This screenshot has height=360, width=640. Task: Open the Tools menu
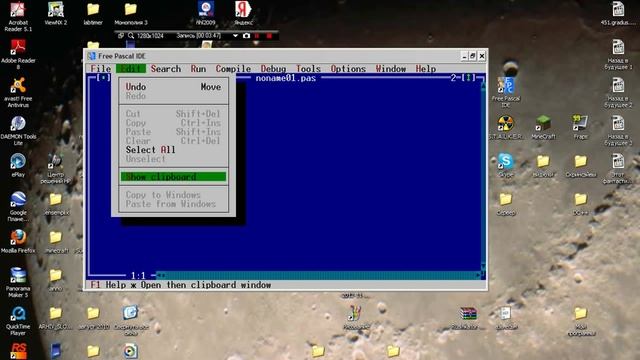tap(308, 69)
